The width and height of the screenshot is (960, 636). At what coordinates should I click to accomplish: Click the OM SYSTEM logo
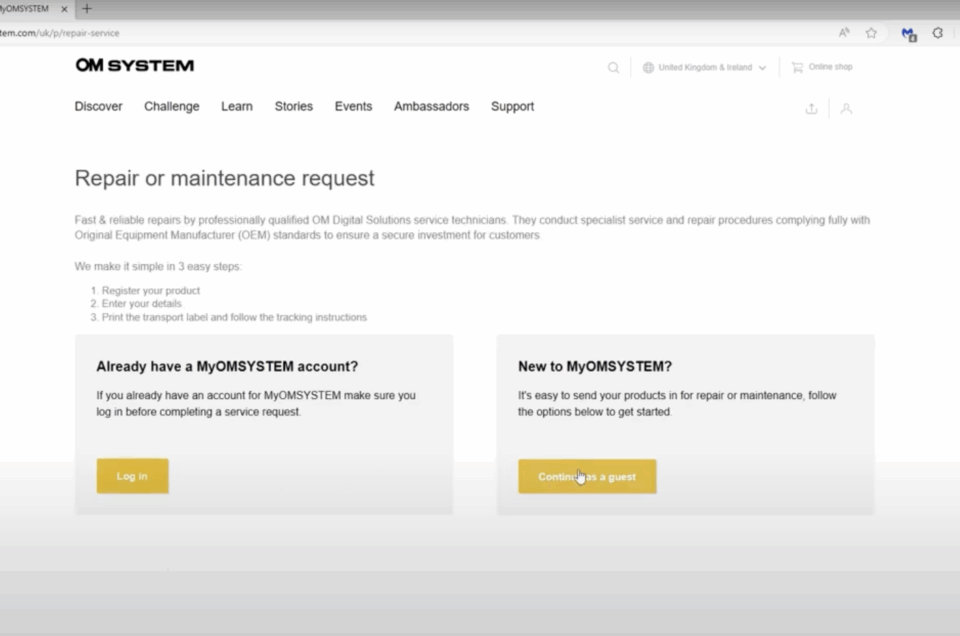(x=135, y=65)
